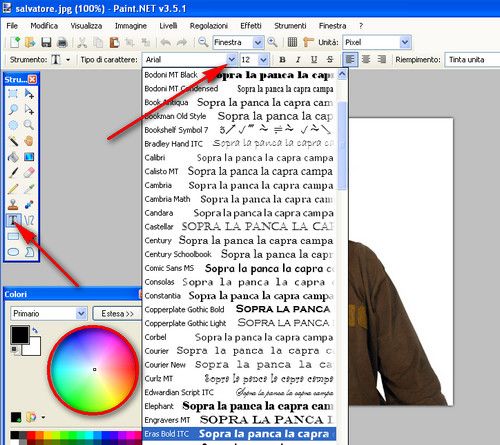Swap primary and secondary colors arrow
Screen dimensions: 500x445
pos(35,330)
